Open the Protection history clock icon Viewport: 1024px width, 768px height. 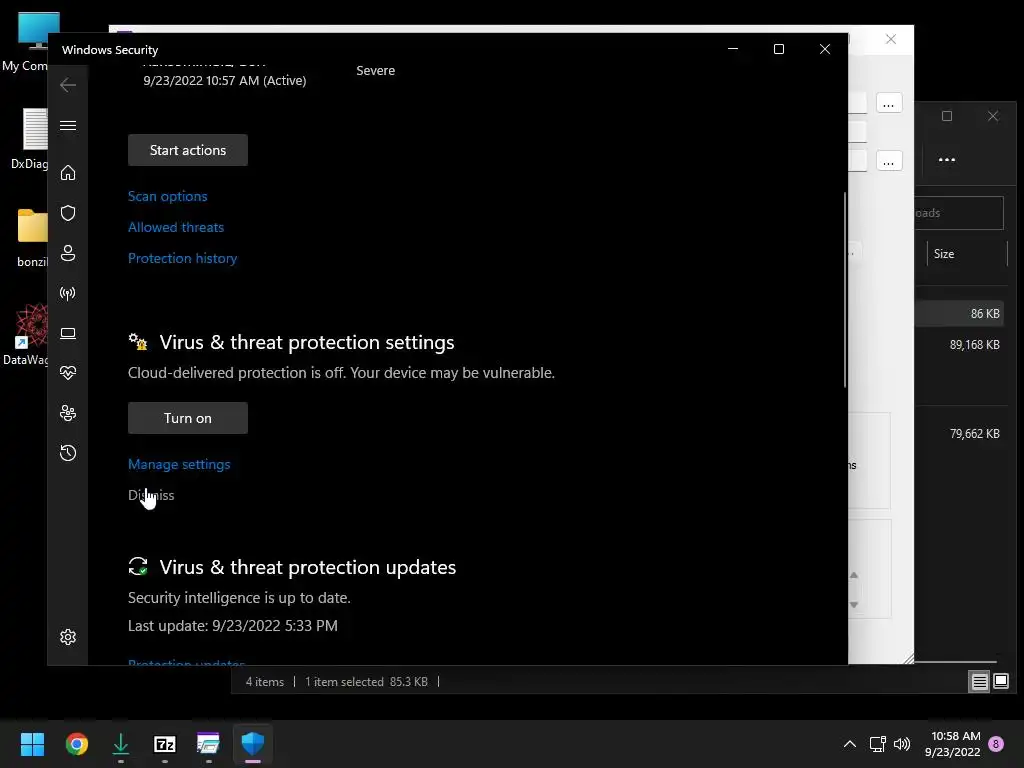[x=68, y=453]
